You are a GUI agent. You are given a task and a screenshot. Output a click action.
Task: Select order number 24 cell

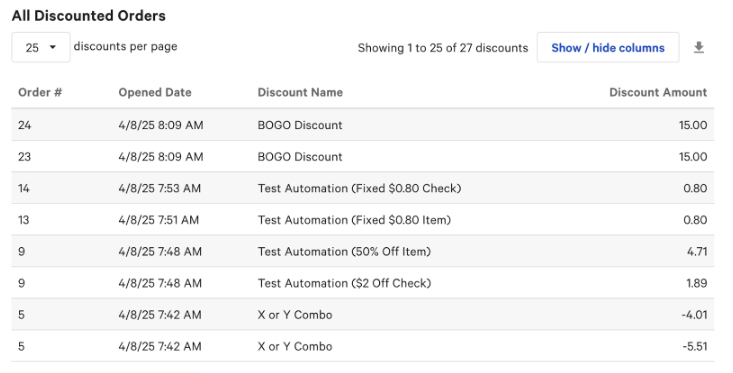tap(24, 125)
